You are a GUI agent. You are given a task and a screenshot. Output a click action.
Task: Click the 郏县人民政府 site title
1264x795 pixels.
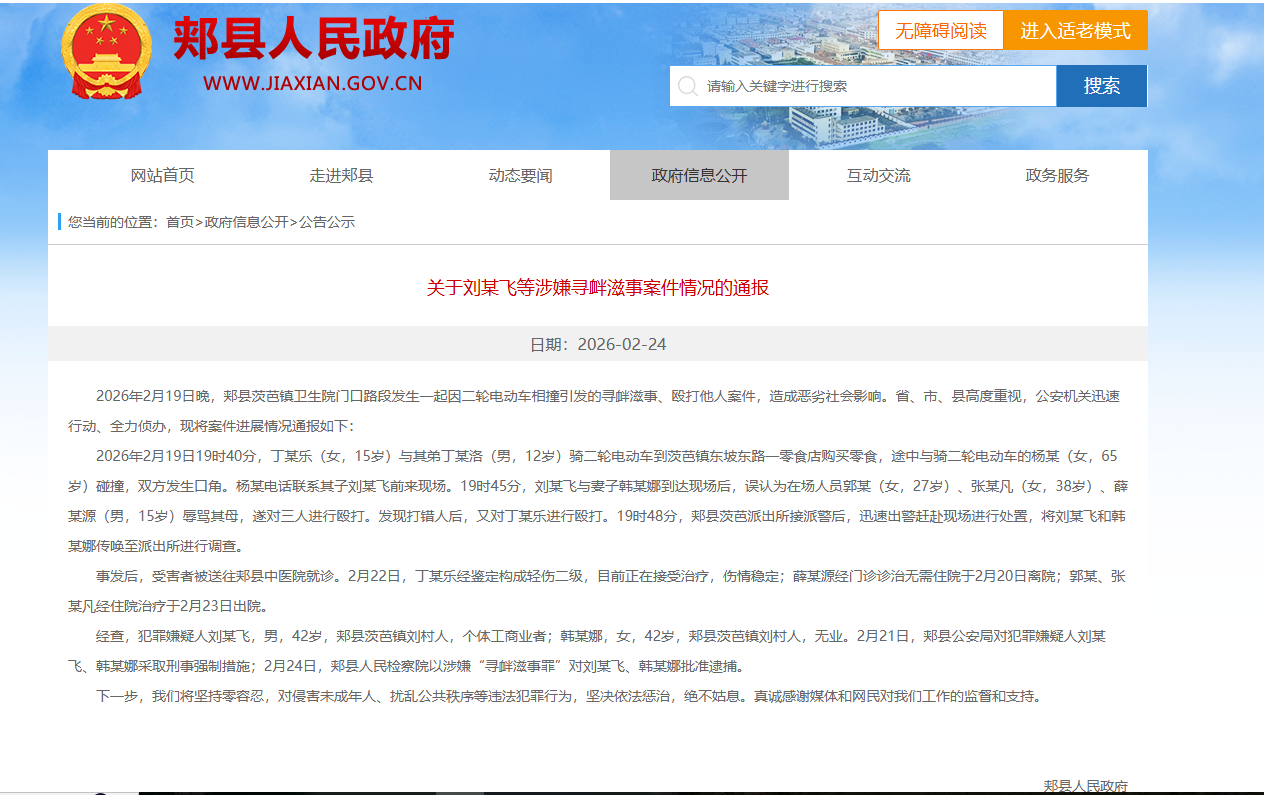tap(314, 40)
